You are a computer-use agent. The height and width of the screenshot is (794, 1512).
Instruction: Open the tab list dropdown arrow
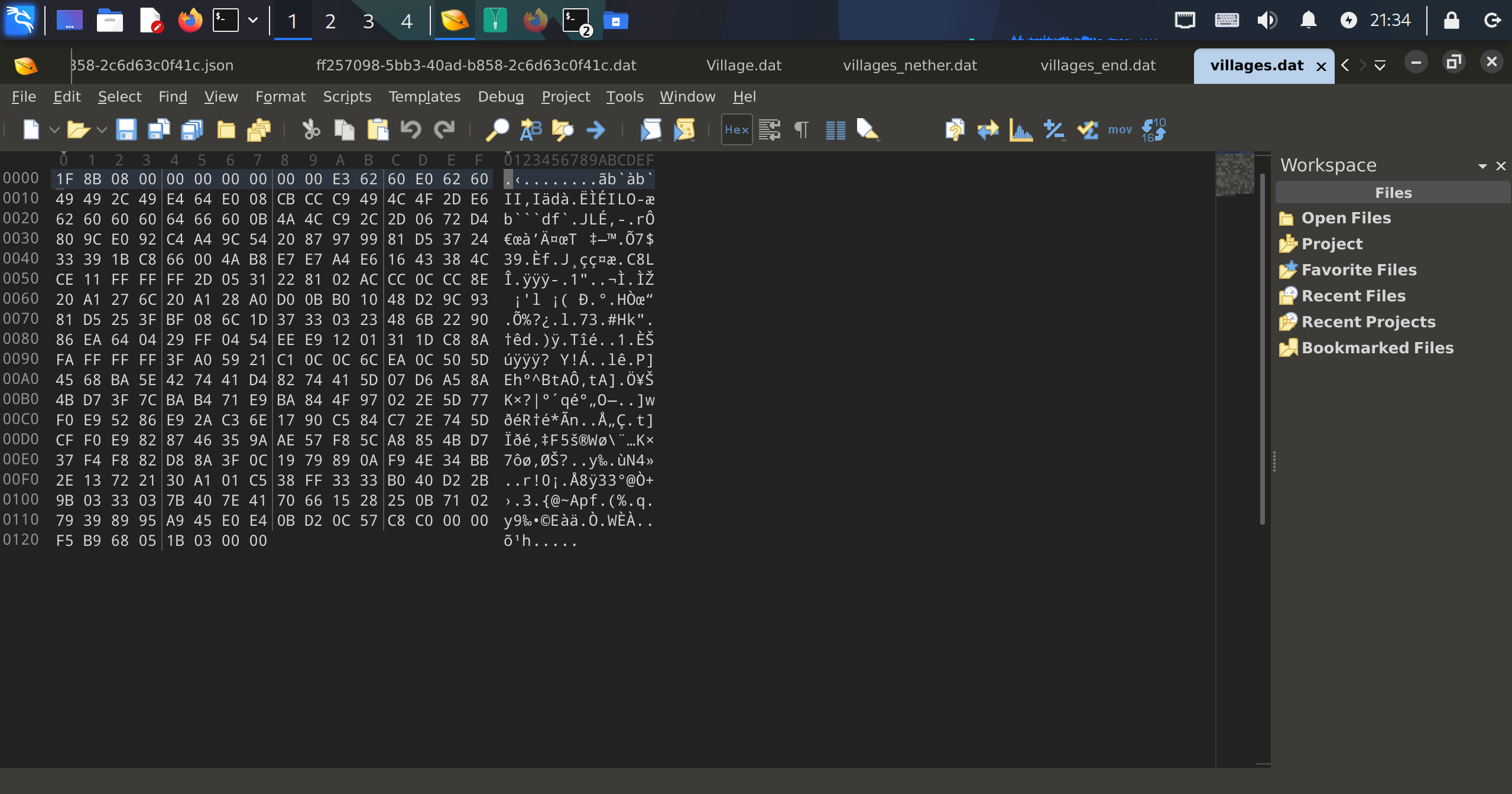[1380, 66]
